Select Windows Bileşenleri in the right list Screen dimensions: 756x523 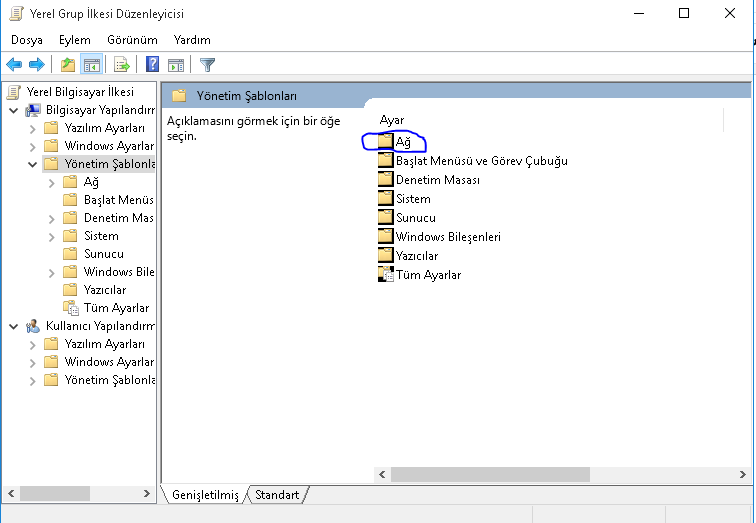pos(448,237)
